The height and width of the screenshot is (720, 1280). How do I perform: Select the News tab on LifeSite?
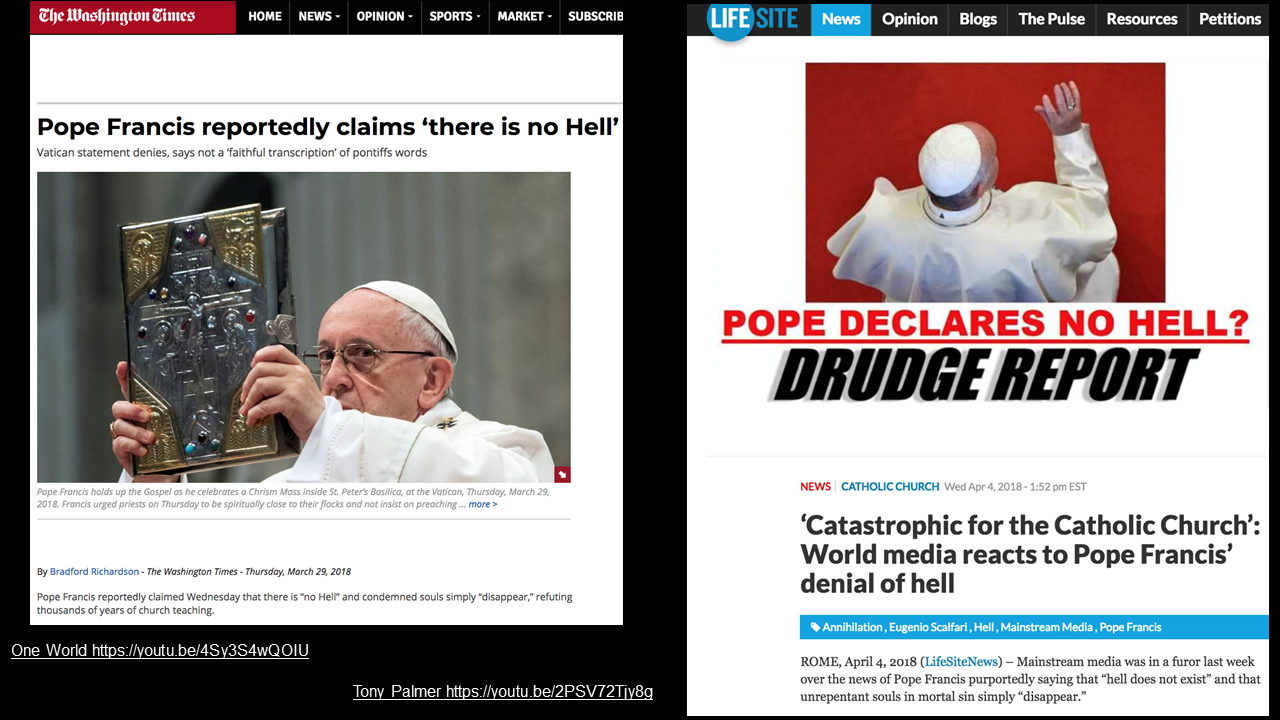[841, 19]
